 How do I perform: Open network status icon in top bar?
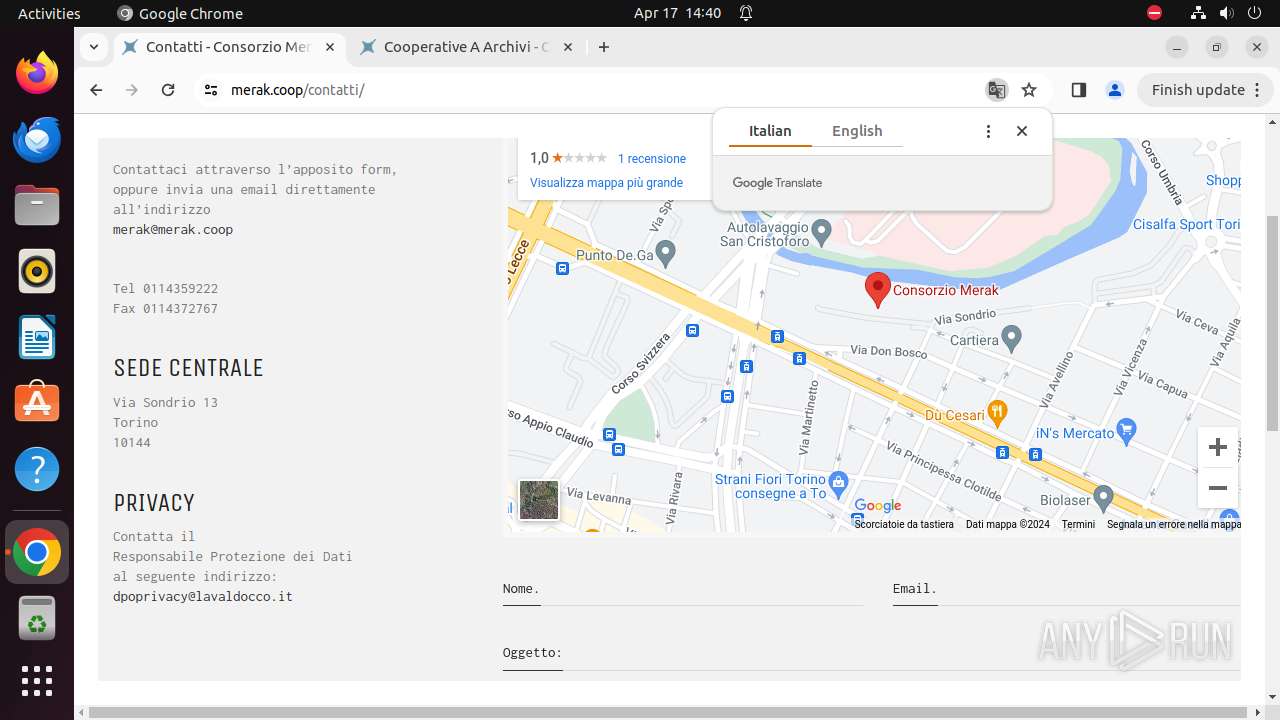(x=1198, y=13)
